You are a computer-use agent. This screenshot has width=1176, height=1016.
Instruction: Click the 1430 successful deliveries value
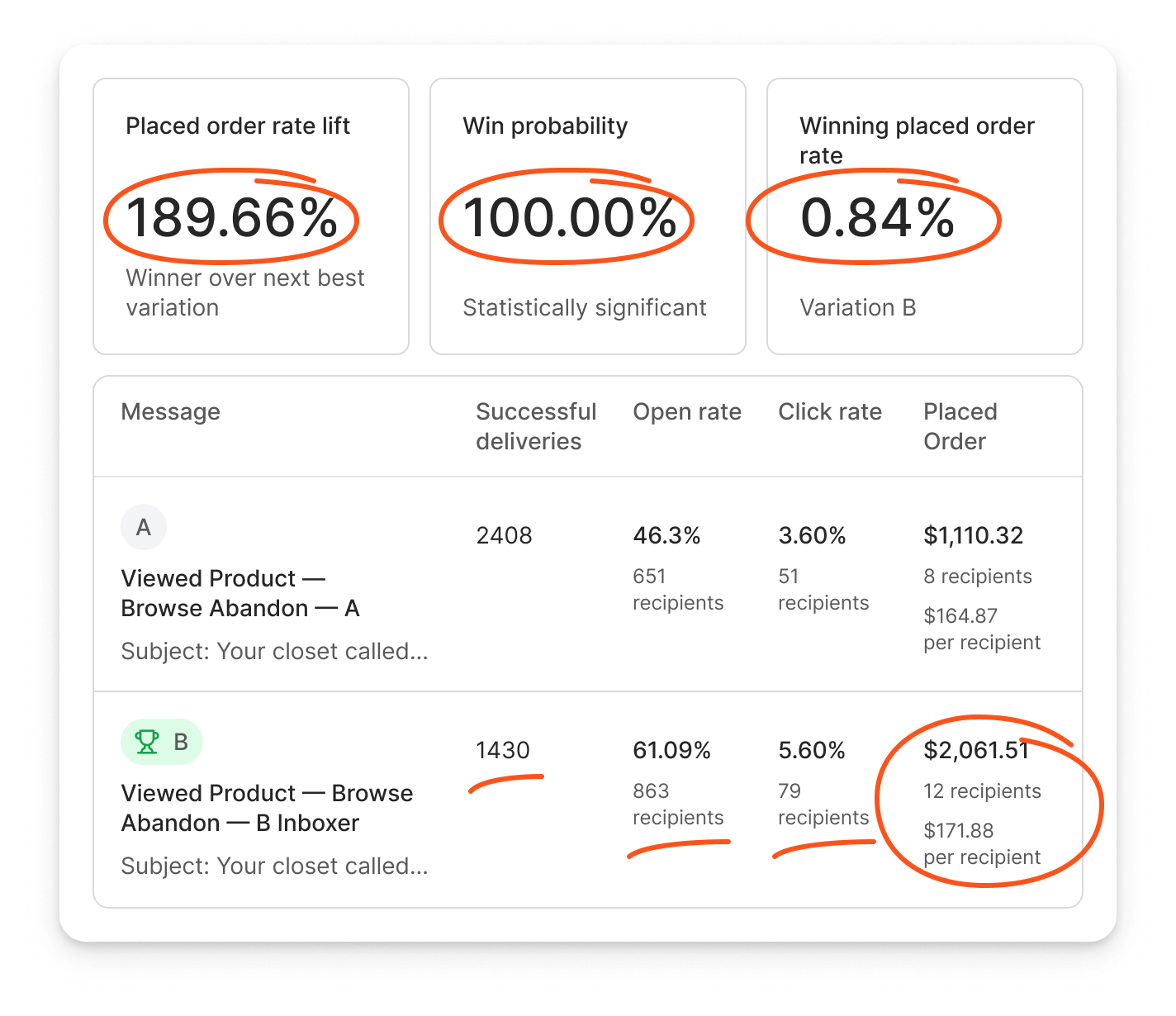click(x=502, y=750)
